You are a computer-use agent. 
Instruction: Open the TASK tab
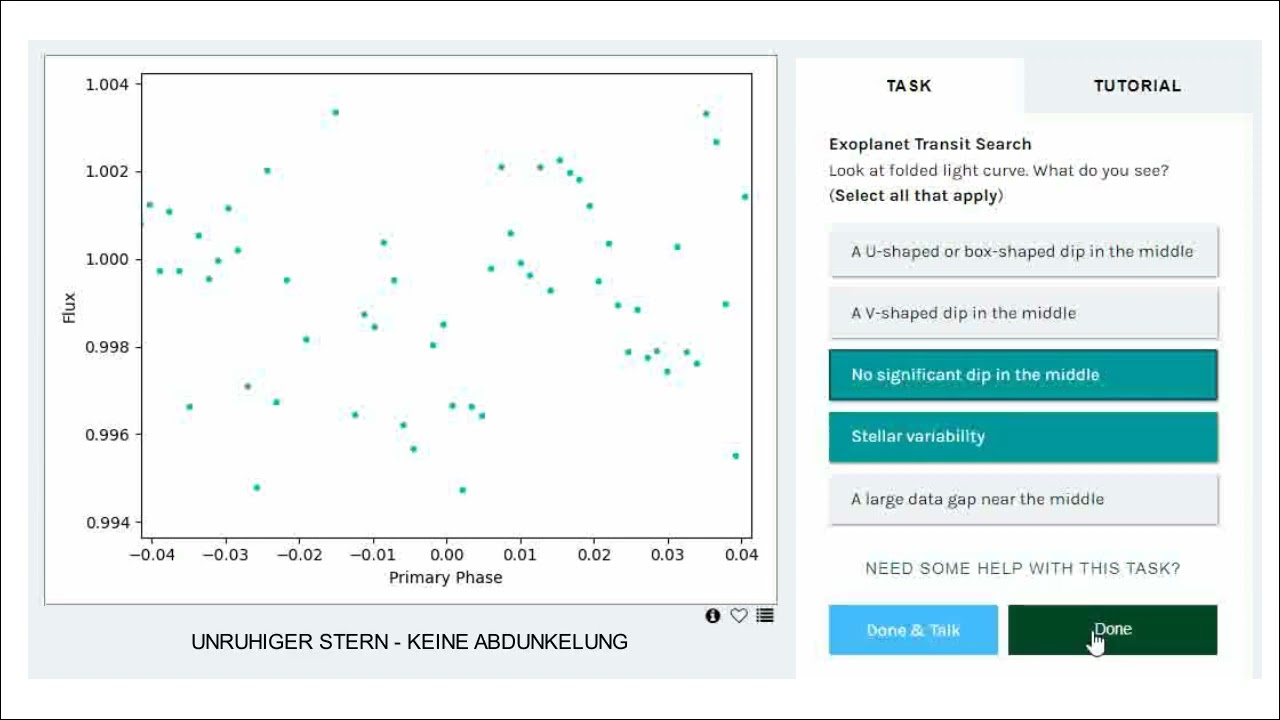pos(909,86)
